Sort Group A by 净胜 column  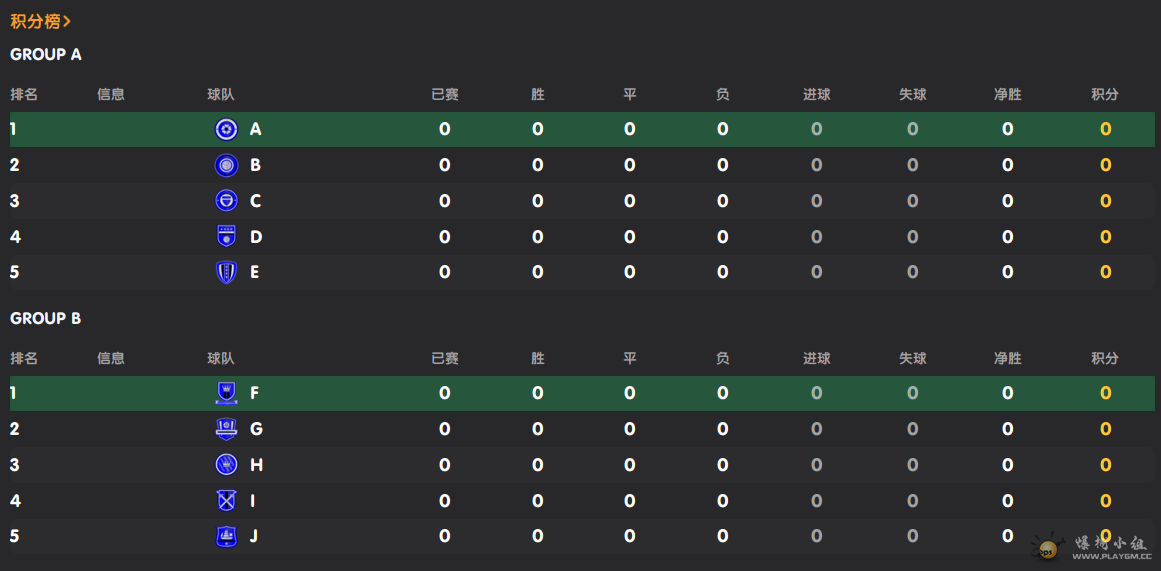(x=1007, y=95)
